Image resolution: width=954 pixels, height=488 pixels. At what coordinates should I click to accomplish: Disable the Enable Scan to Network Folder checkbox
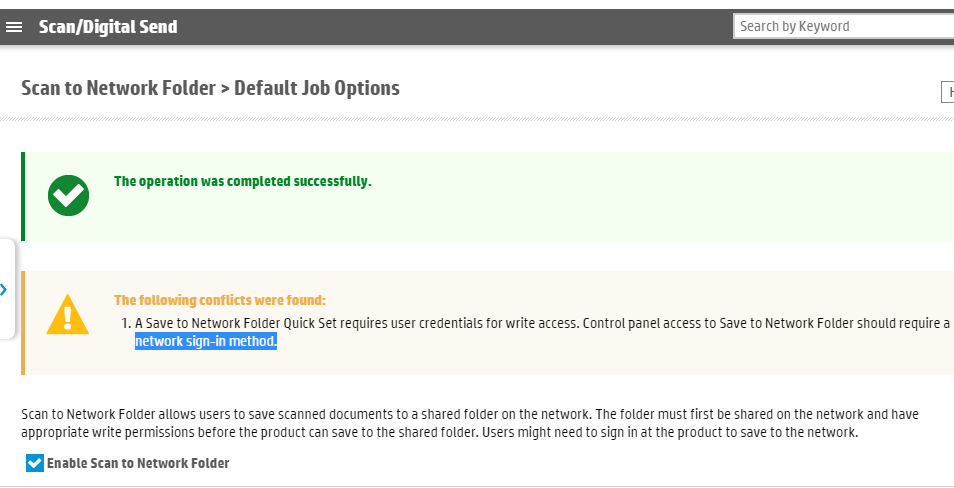[x=35, y=463]
